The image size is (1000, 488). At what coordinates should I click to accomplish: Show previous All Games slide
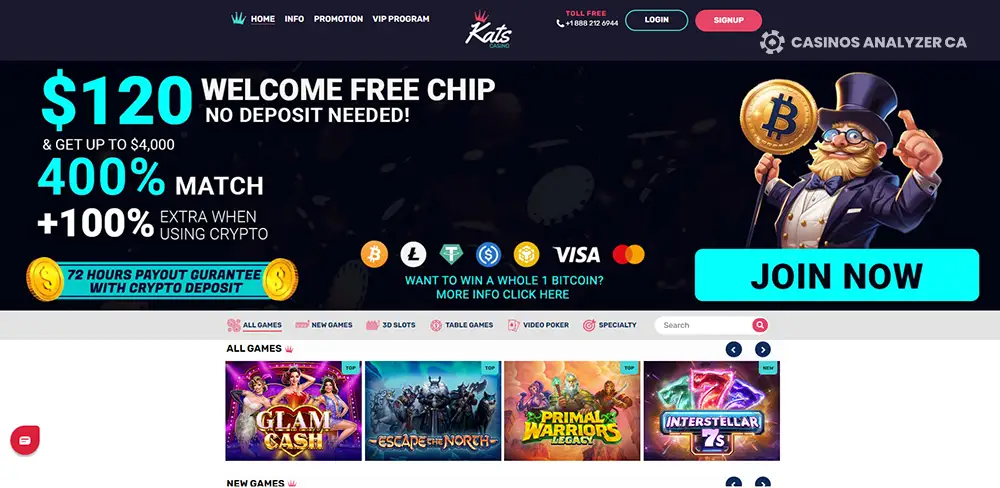pyautogui.click(x=733, y=349)
